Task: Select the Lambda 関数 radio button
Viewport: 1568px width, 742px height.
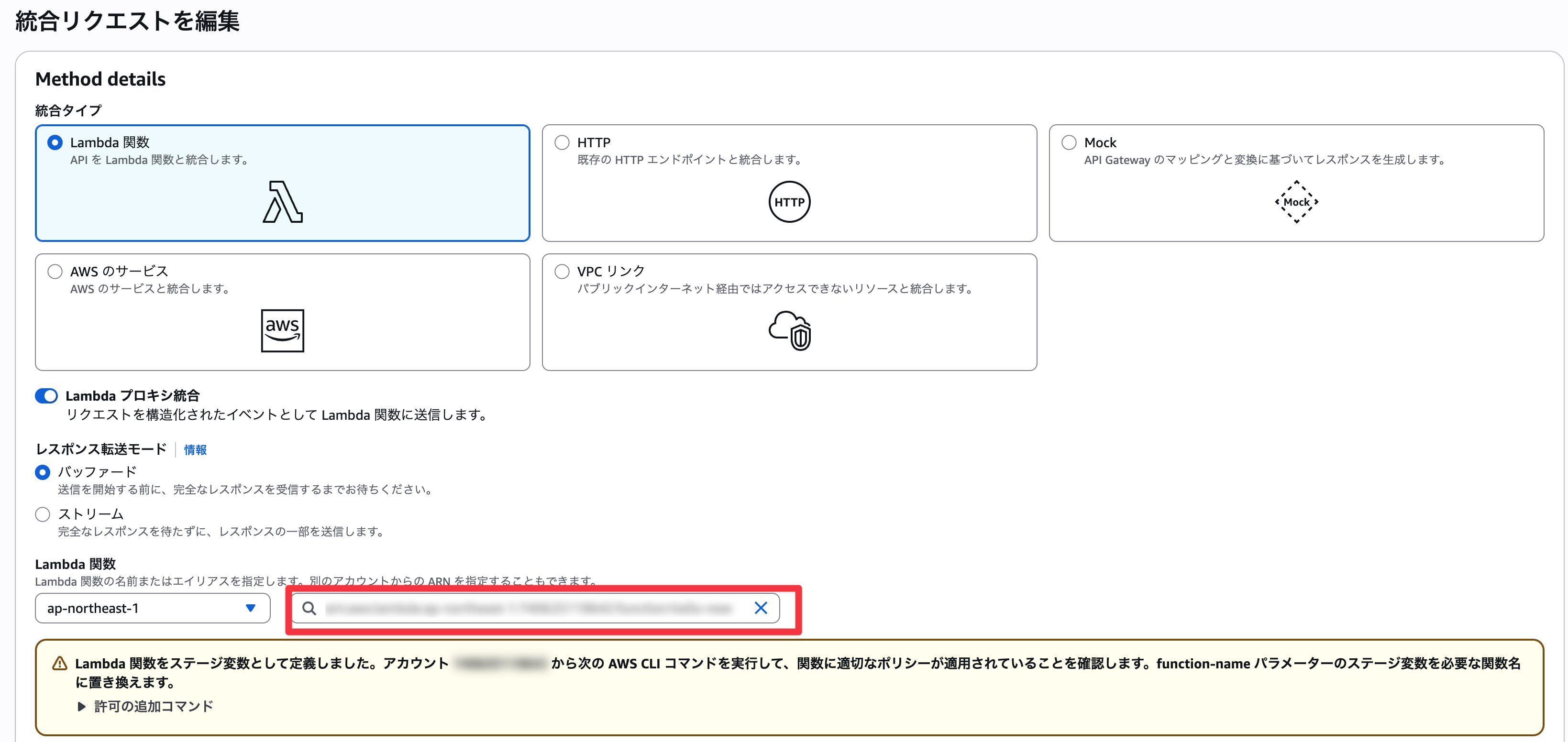Action: (55, 142)
